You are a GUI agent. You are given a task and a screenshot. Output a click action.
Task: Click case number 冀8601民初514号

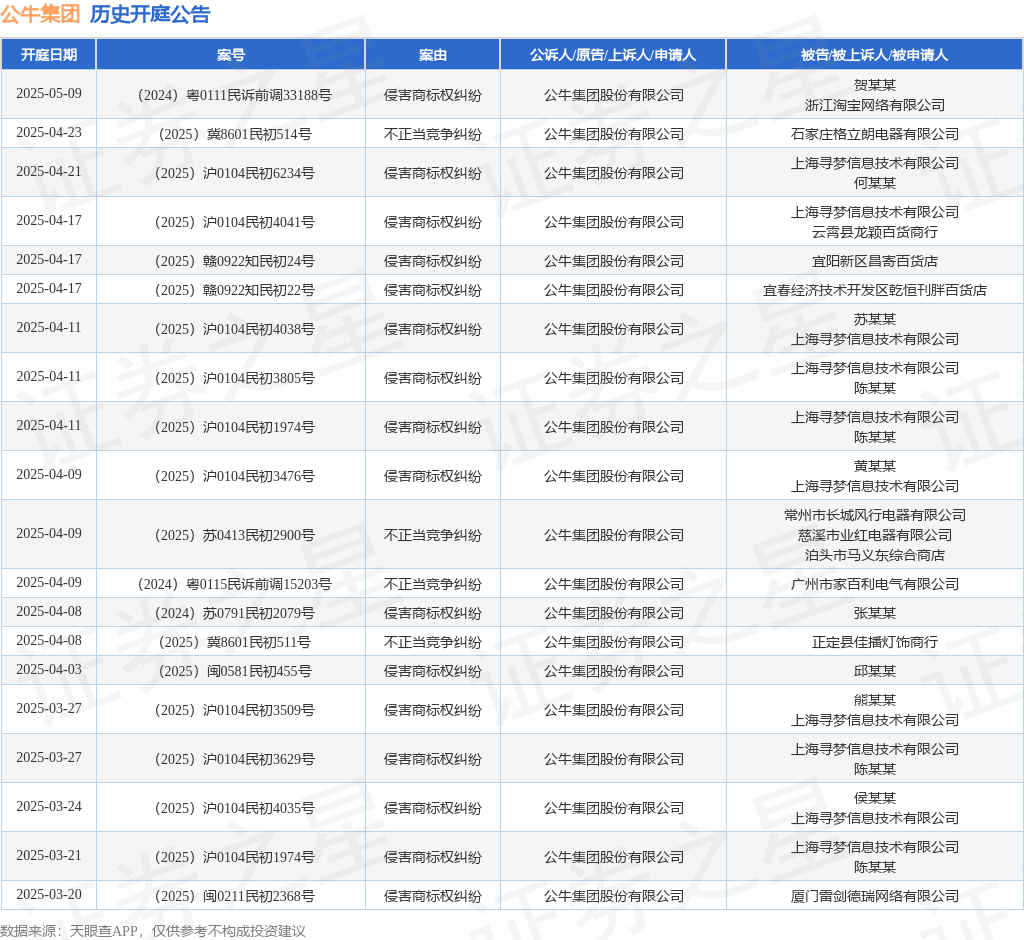coord(234,134)
